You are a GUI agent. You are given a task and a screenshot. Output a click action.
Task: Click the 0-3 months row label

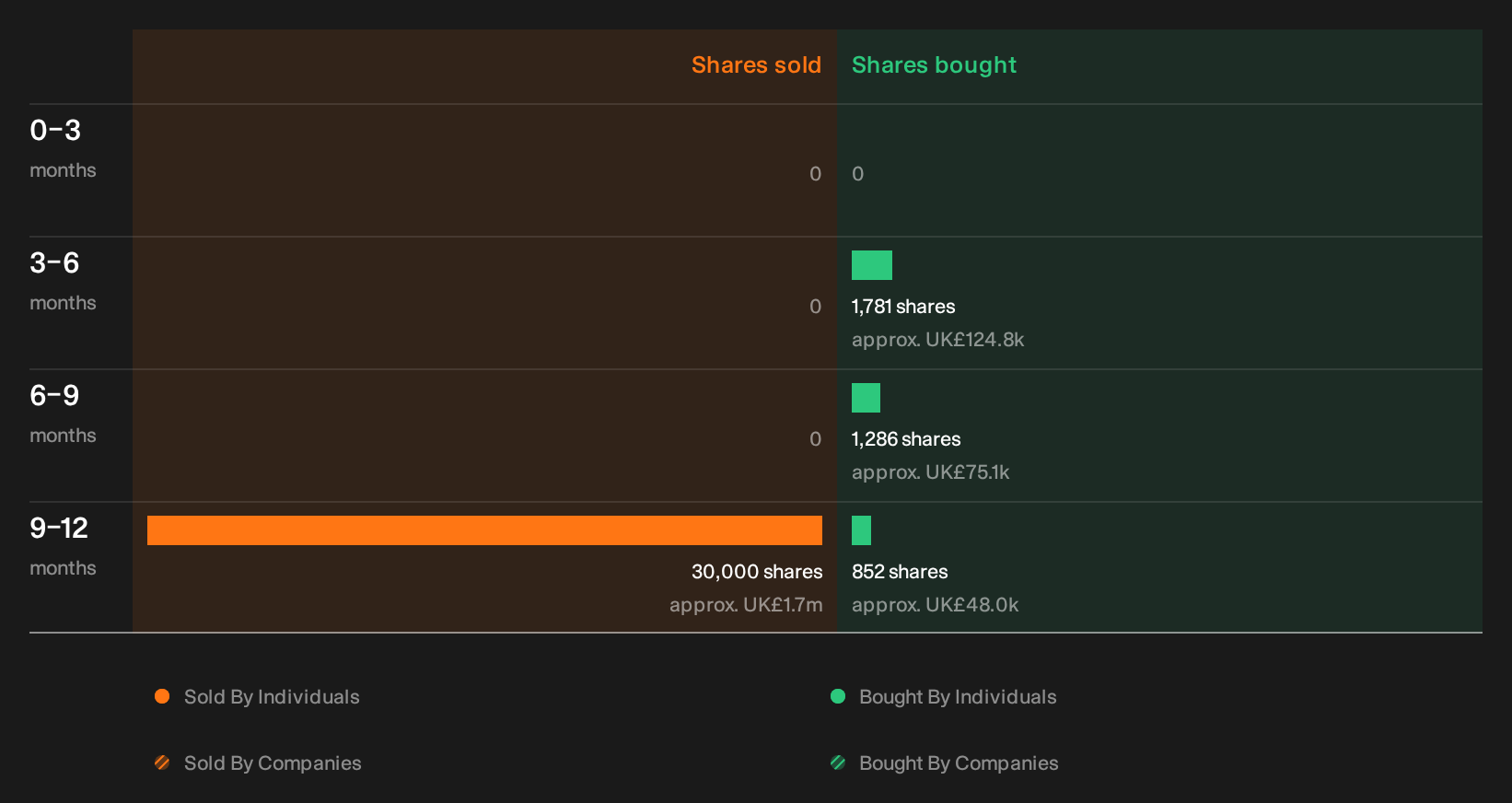click(63, 148)
